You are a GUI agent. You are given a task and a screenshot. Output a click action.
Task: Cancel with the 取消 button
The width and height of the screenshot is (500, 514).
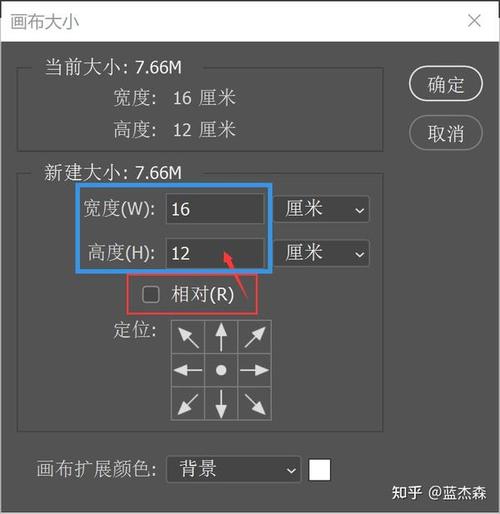point(446,133)
